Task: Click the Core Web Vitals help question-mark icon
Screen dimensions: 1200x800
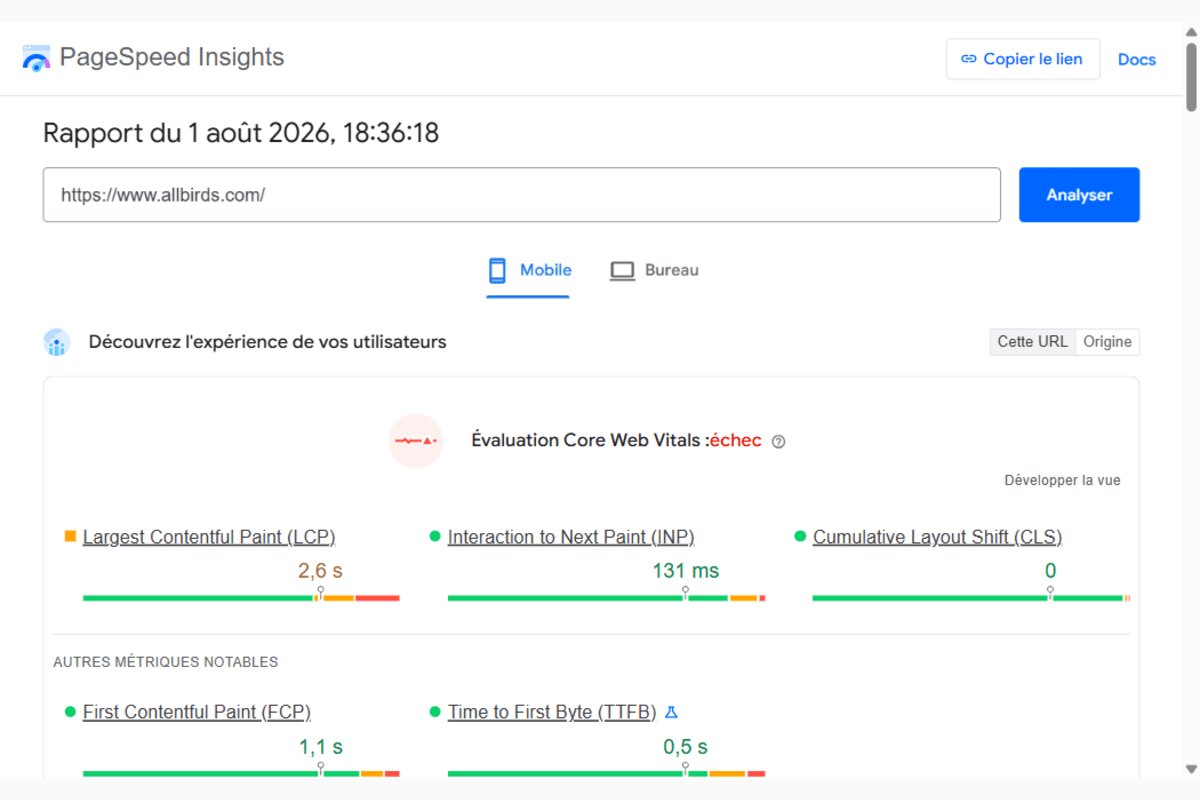Action: tap(779, 442)
